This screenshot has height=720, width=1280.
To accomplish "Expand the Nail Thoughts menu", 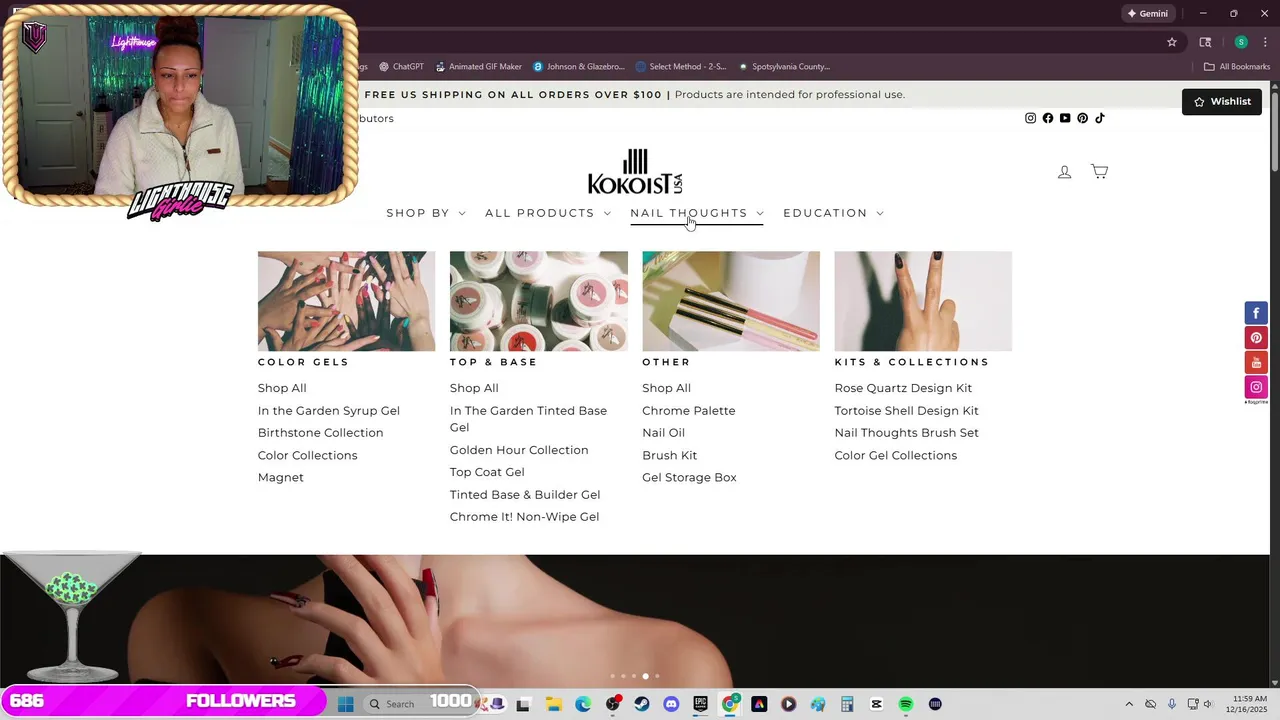I will 697,213.
